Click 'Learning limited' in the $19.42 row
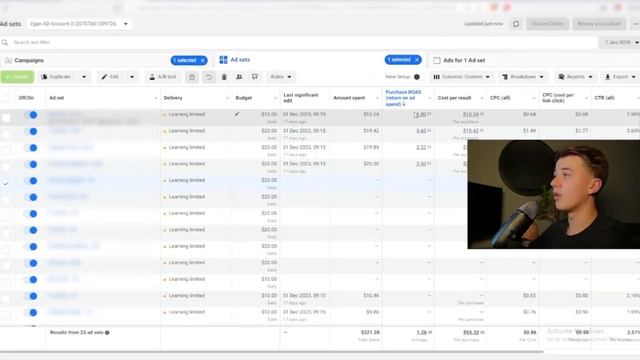640x360 pixels. 187,131
